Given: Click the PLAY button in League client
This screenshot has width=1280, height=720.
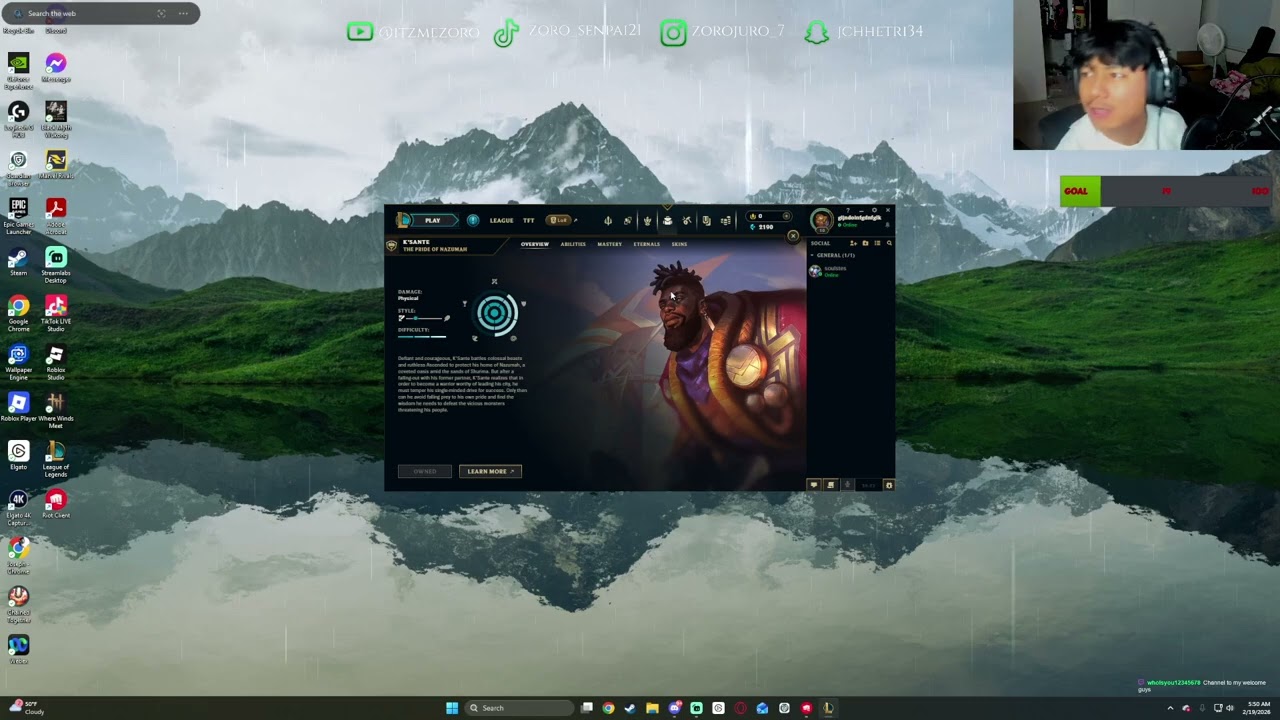Looking at the screenshot, I should click(x=432, y=220).
